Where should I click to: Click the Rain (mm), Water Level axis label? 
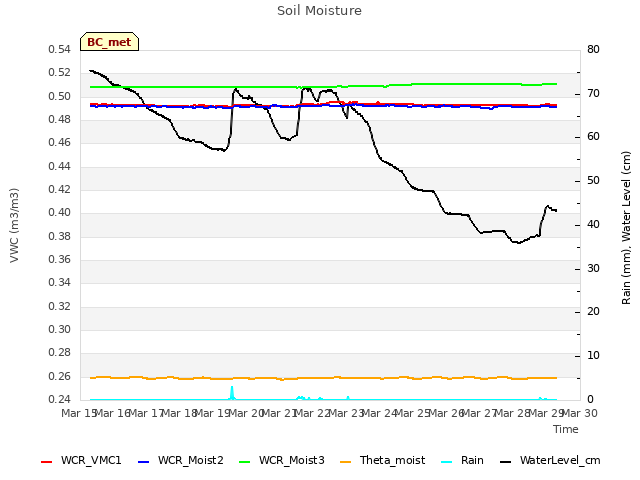pos(626,228)
